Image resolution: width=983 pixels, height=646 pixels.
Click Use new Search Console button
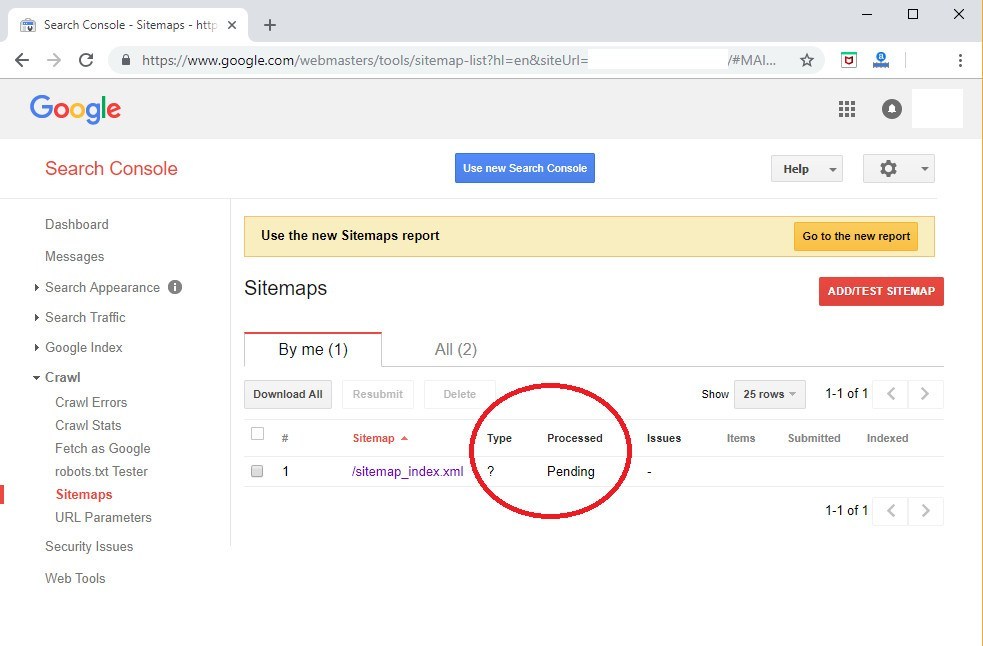pos(525,168)
